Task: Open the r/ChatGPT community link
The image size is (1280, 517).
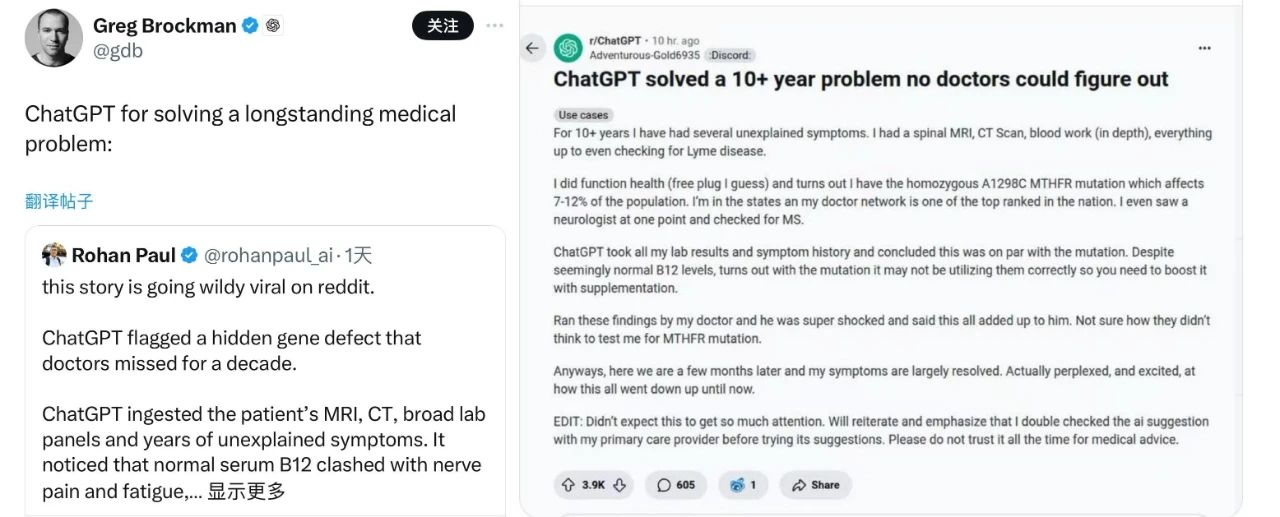Action: pyautogui.click(x=617, y=41)
